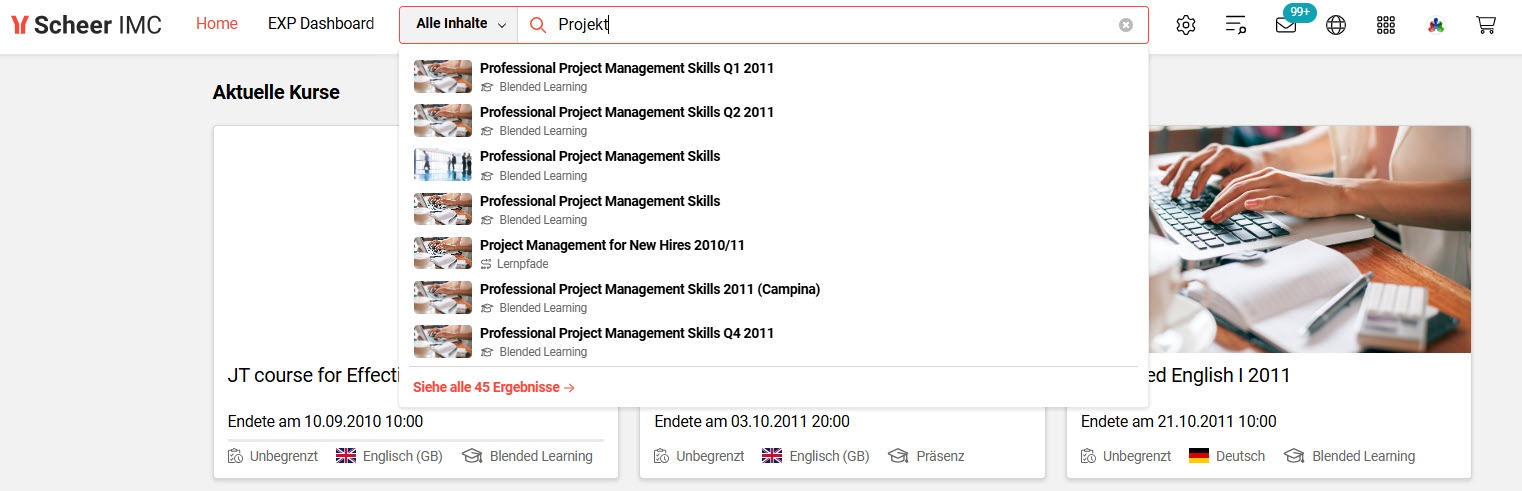1522x491 pixels.
Task: Click the Scheer IMC logo
Action: [86, 25]
